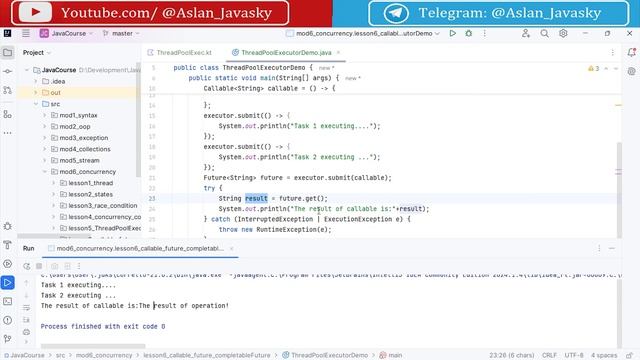Image resolution: width=640 pixels, height=360 pixels.
Task: Run the current configuration
Action: click(x=453, y=33)
